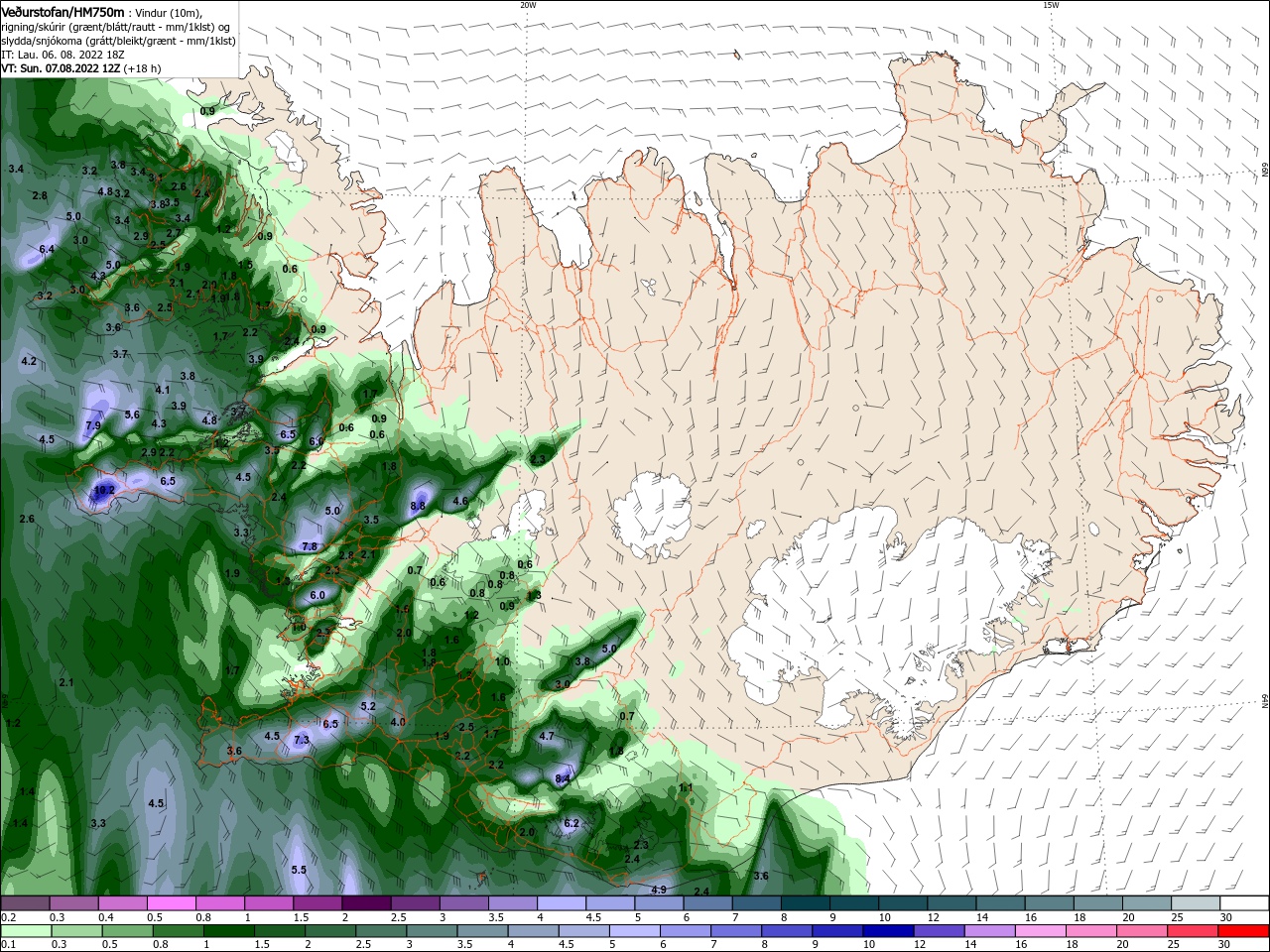
Task: Click the '0.2' label in the upper legend
Action: coord(8,917)
